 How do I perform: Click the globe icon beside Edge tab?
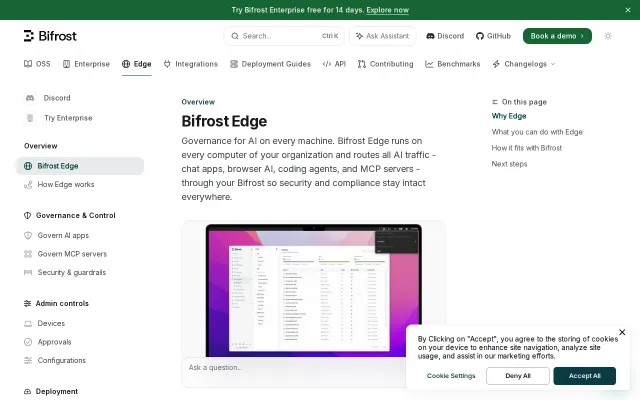click(x=126, y=64)
